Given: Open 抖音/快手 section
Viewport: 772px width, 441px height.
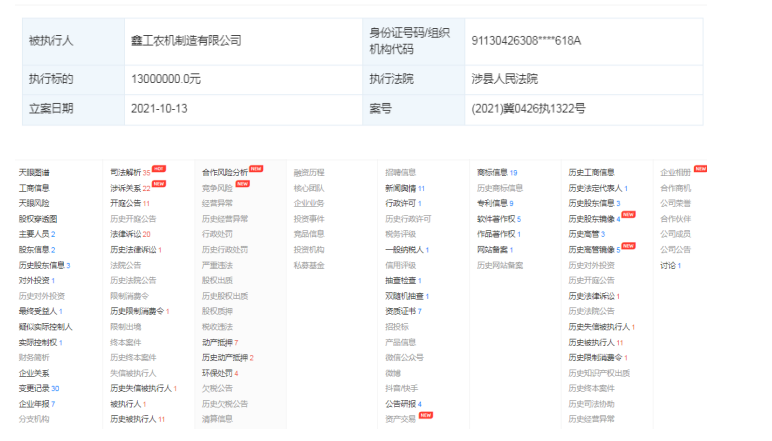Looking at the screenshot, I should 402,389.
